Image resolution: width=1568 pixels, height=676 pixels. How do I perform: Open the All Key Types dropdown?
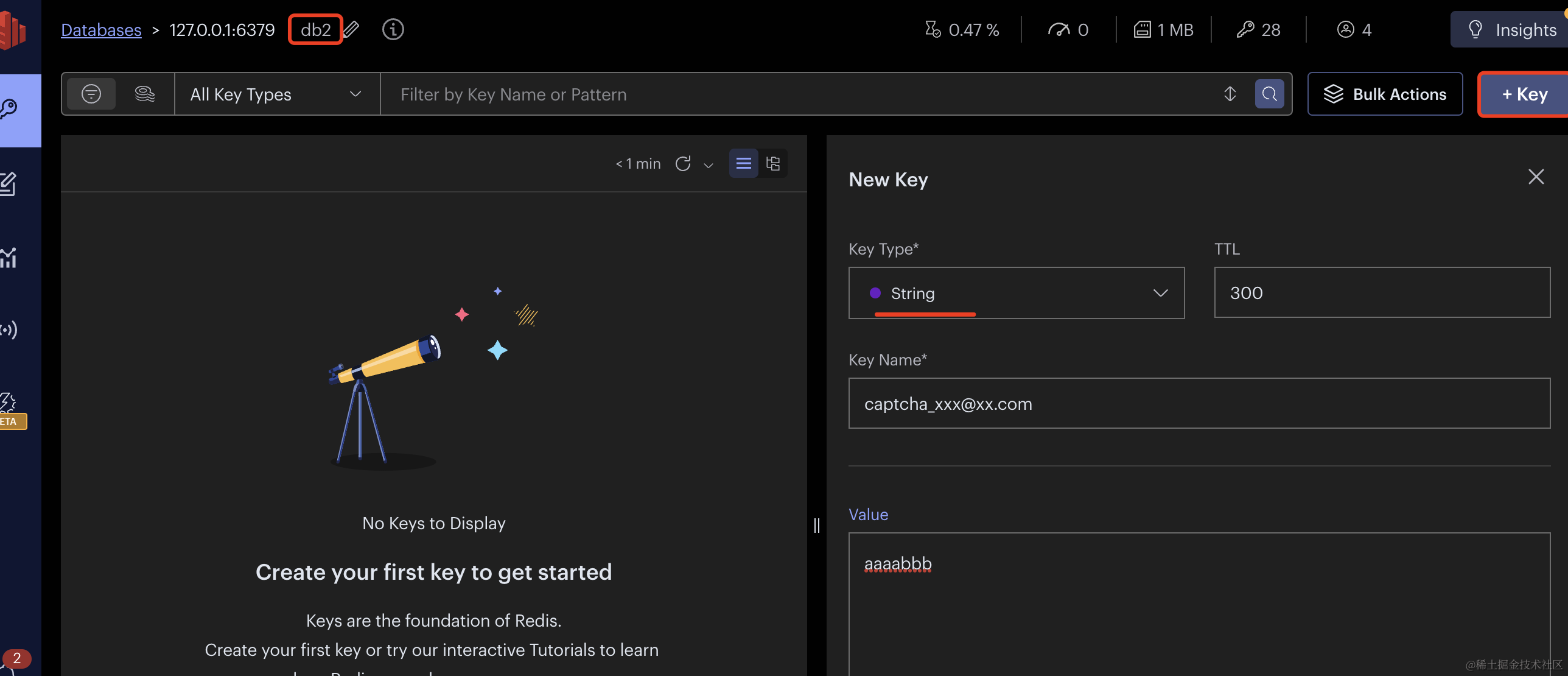[277, 94]
